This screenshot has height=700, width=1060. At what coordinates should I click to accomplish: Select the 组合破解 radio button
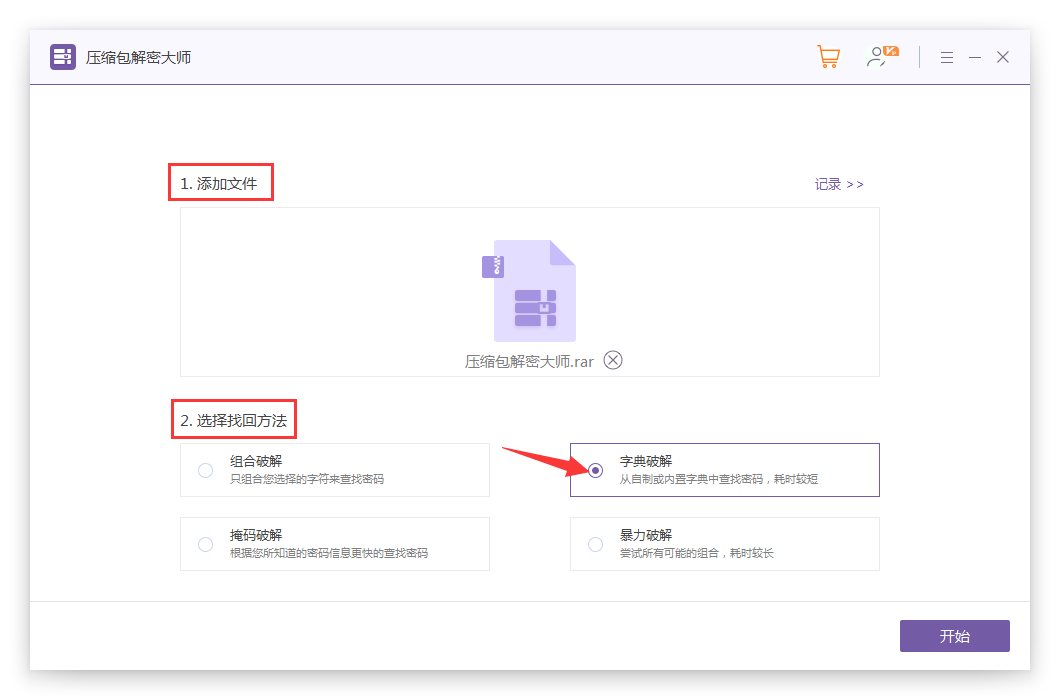[205, 470]
